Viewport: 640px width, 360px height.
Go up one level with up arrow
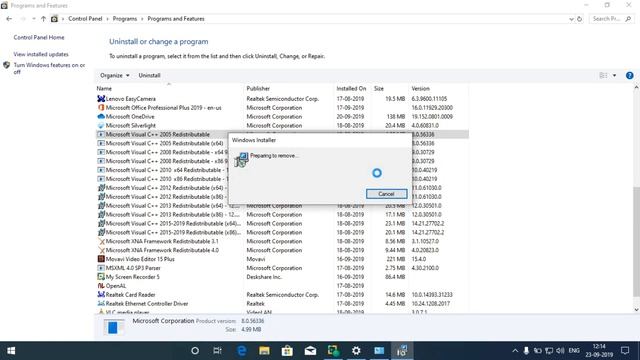pos(43,19)
